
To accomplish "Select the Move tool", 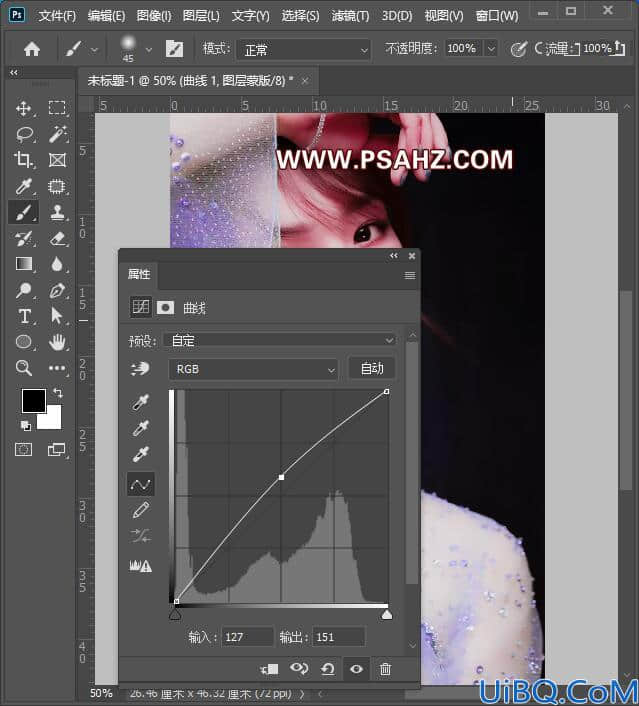I will pos(23,109).
